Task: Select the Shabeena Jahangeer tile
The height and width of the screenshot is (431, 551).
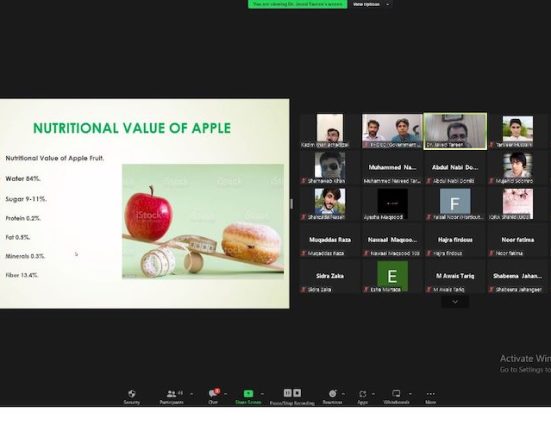Action: [x=517, y=276]
